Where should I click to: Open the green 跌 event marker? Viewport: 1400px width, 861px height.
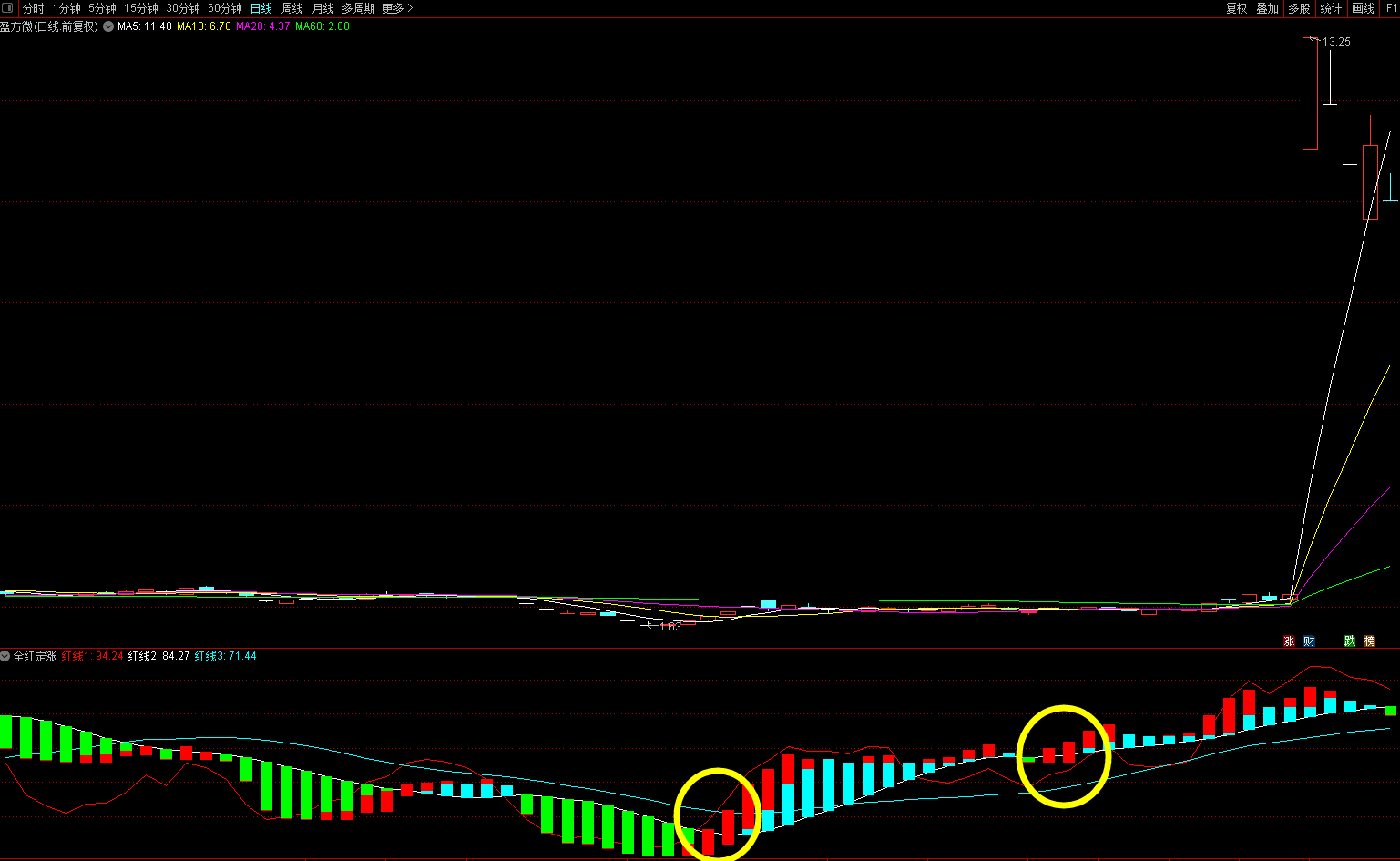(1350, 641)
